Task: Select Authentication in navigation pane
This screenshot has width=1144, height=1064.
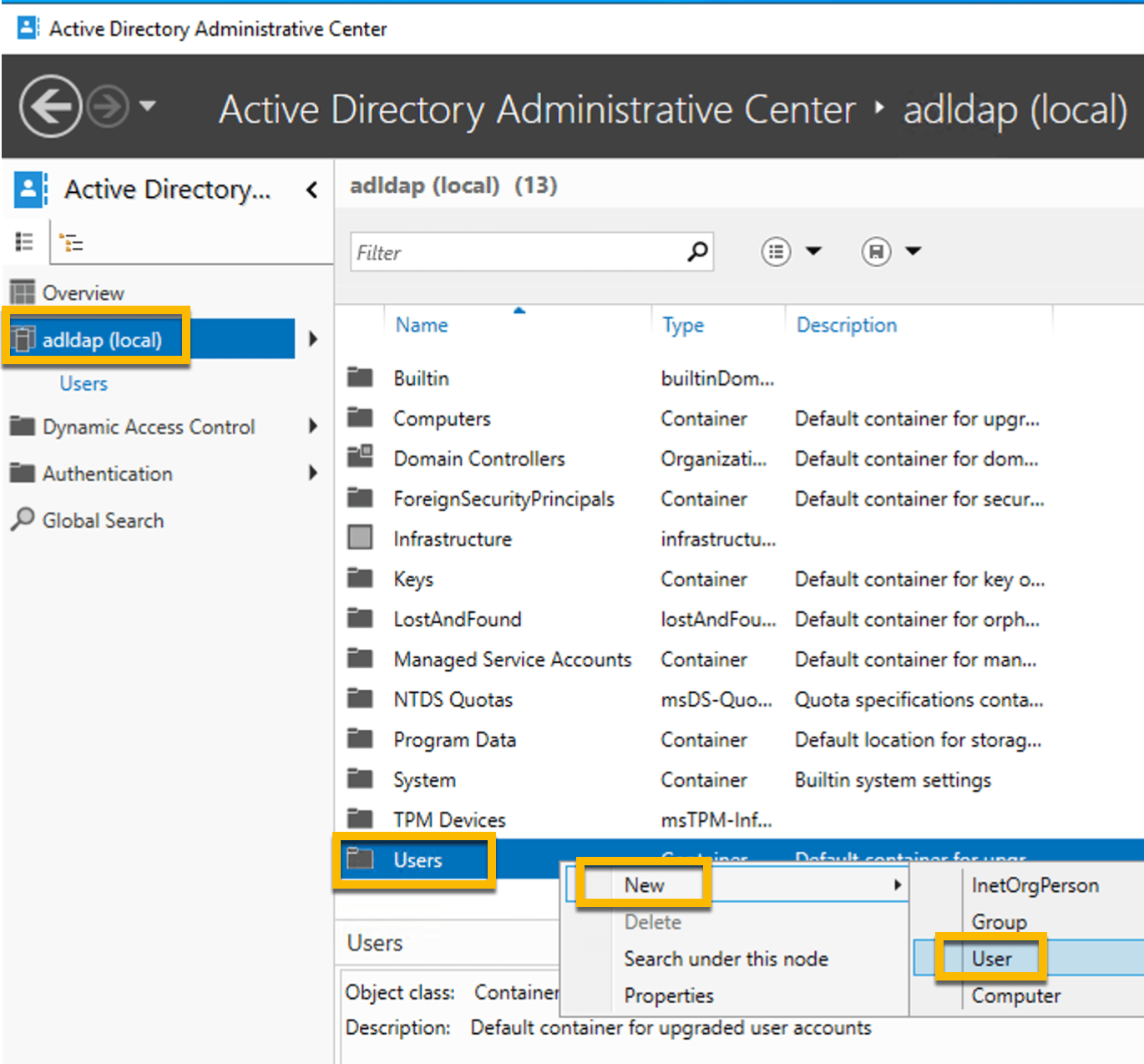Action: click(x=108, y=474)
